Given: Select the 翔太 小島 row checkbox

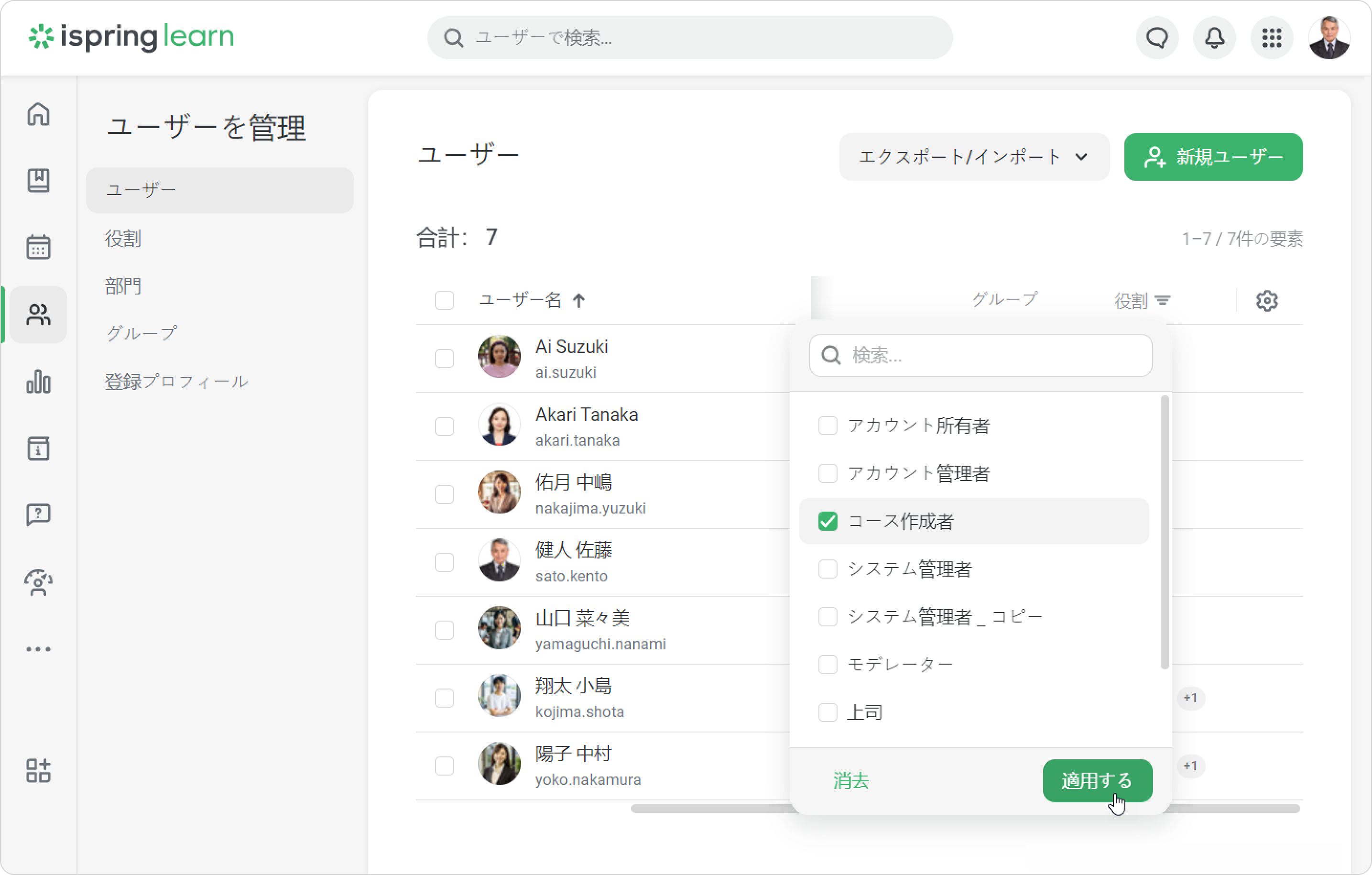Looking at the screenshot, I should click(x=445, y=698).
